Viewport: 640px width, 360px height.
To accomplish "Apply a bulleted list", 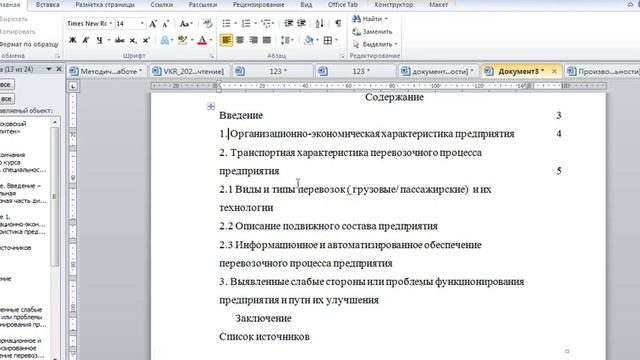I will tap(226, 24).
